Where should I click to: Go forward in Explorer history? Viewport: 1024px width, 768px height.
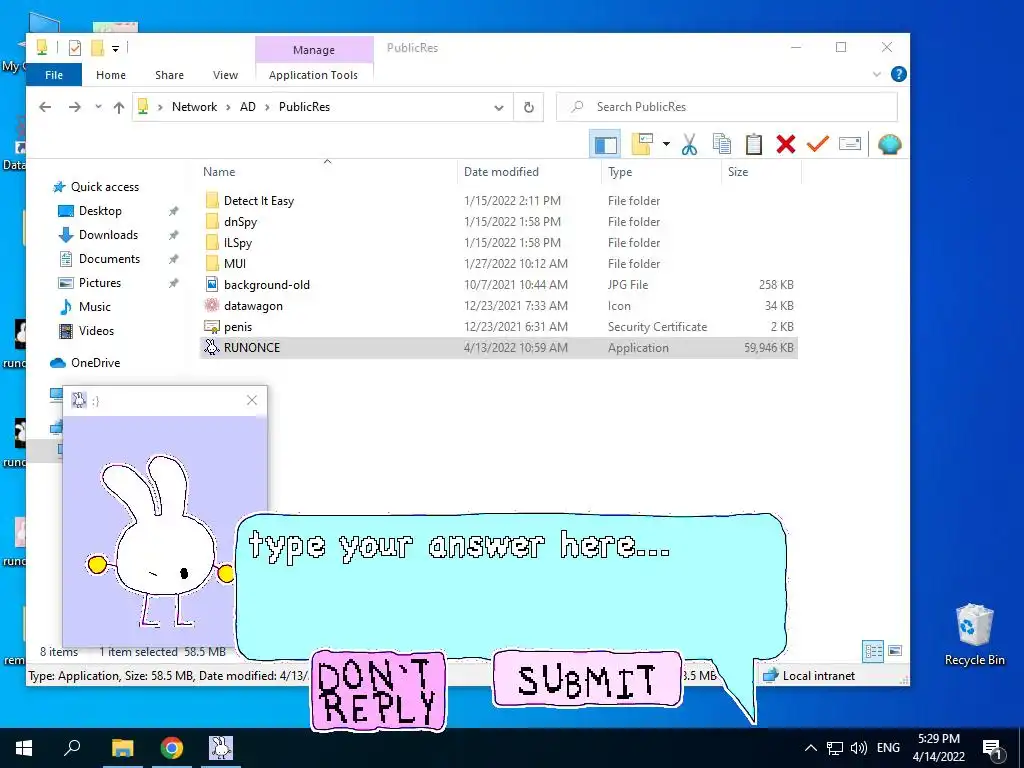coord(75,107)
